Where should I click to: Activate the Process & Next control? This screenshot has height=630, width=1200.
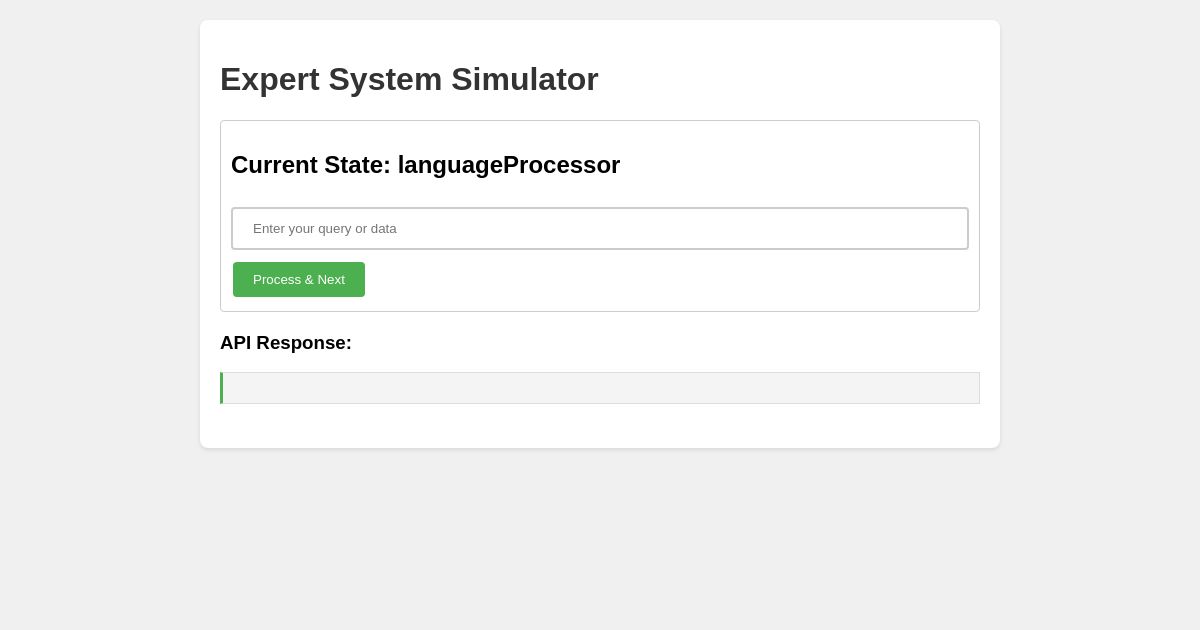[298, 279]
